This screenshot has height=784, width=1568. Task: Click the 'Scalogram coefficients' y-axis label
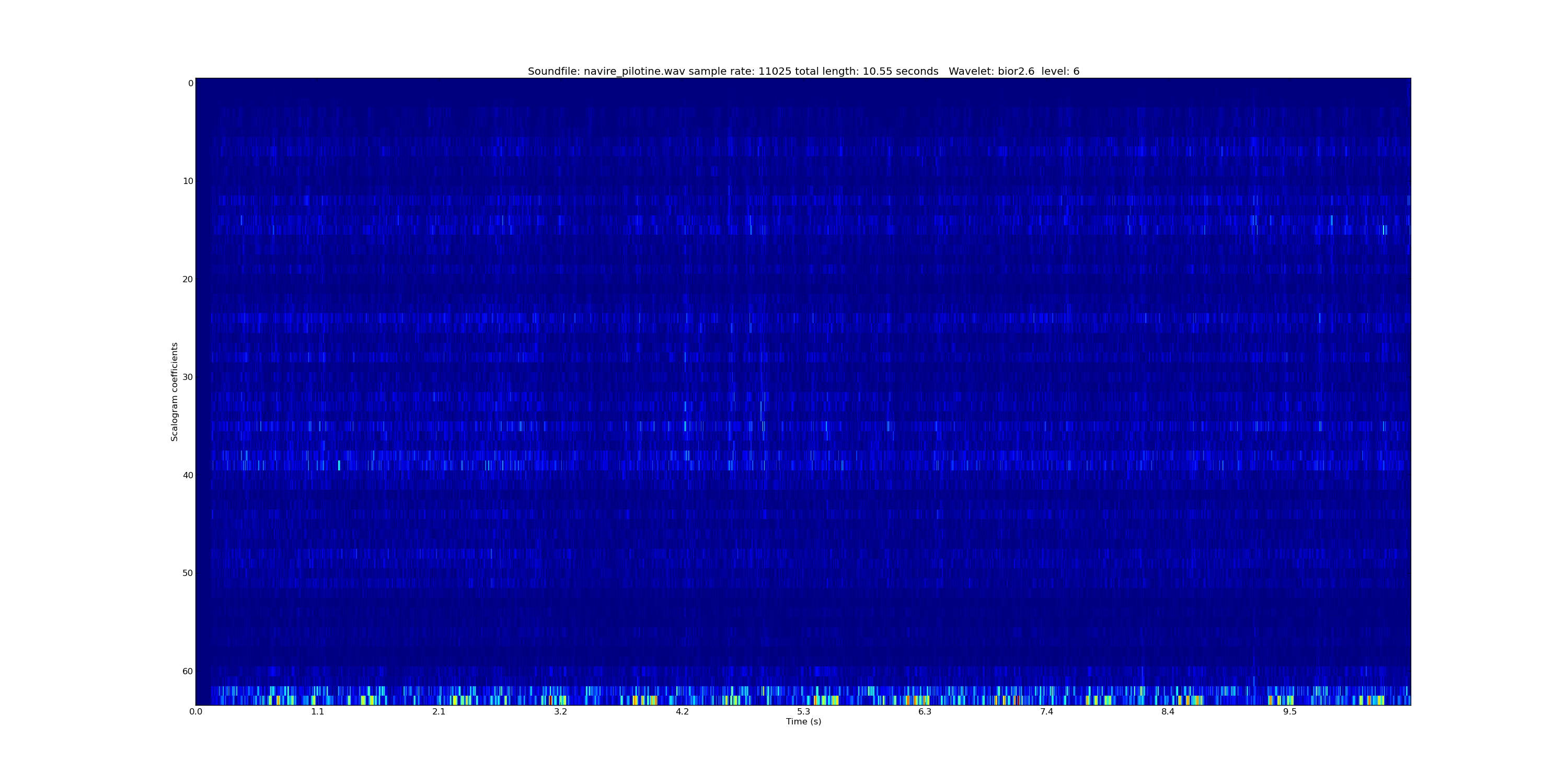(175, 391)
